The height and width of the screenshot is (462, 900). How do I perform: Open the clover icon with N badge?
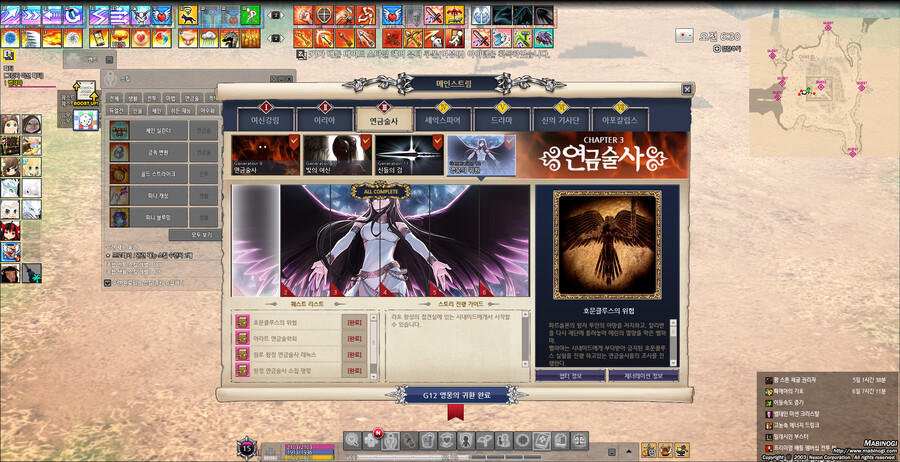click(x=372, y=440)
